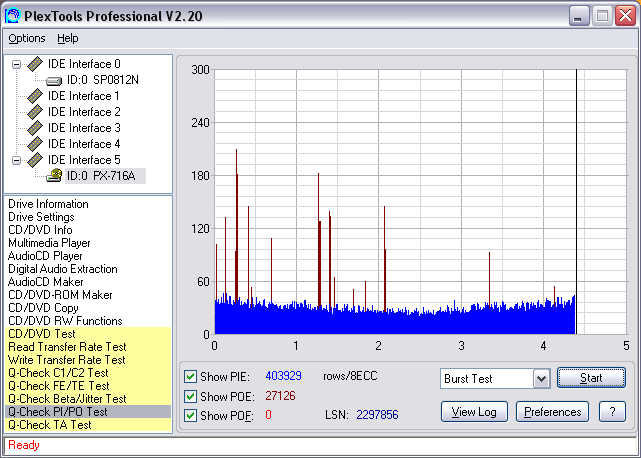The height and width of the screenshot is (458, 641).
Task: Uncheck the Show POE checkbox
Action: (190, 396)
